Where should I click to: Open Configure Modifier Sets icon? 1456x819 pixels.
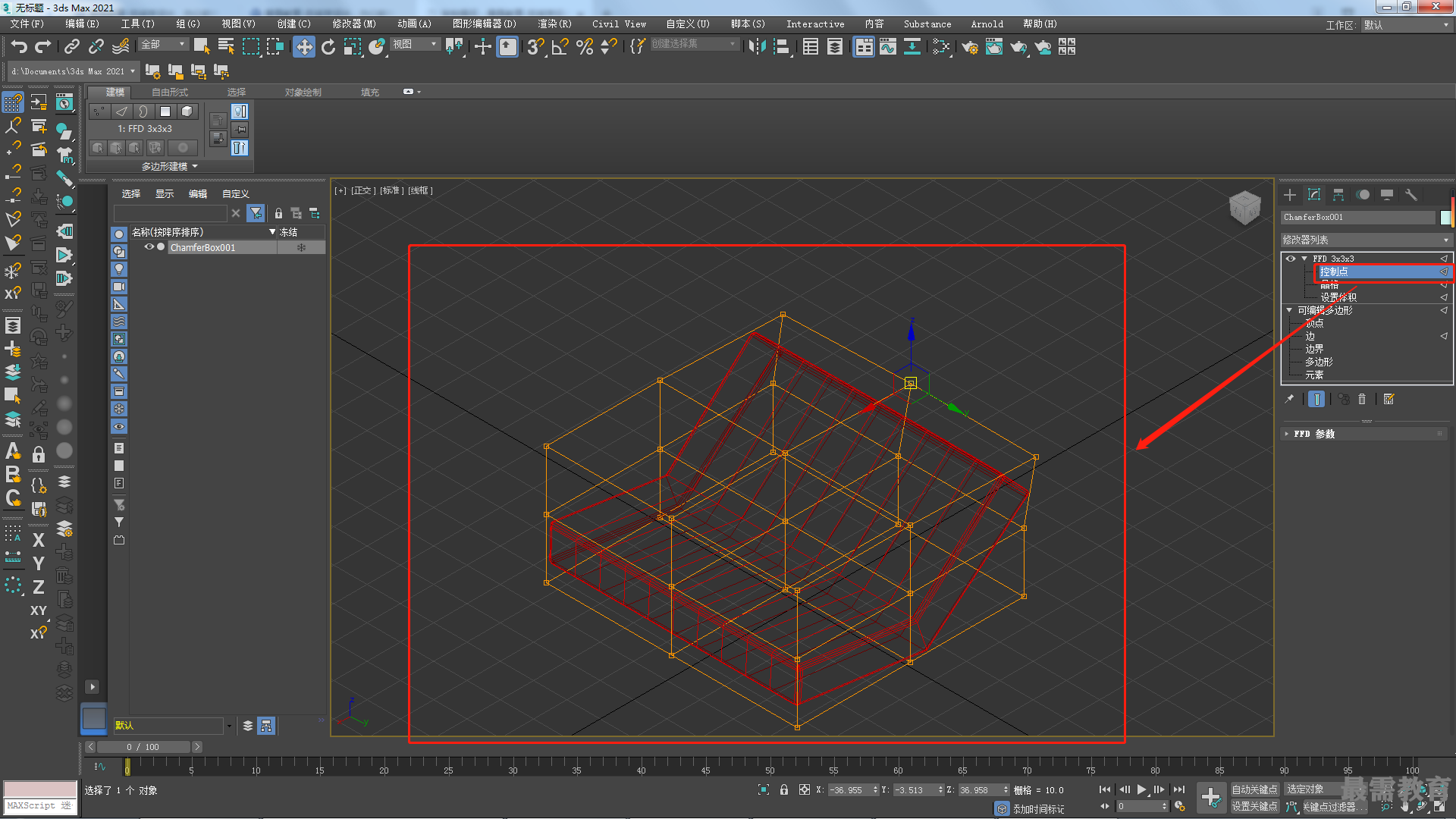1389,399
